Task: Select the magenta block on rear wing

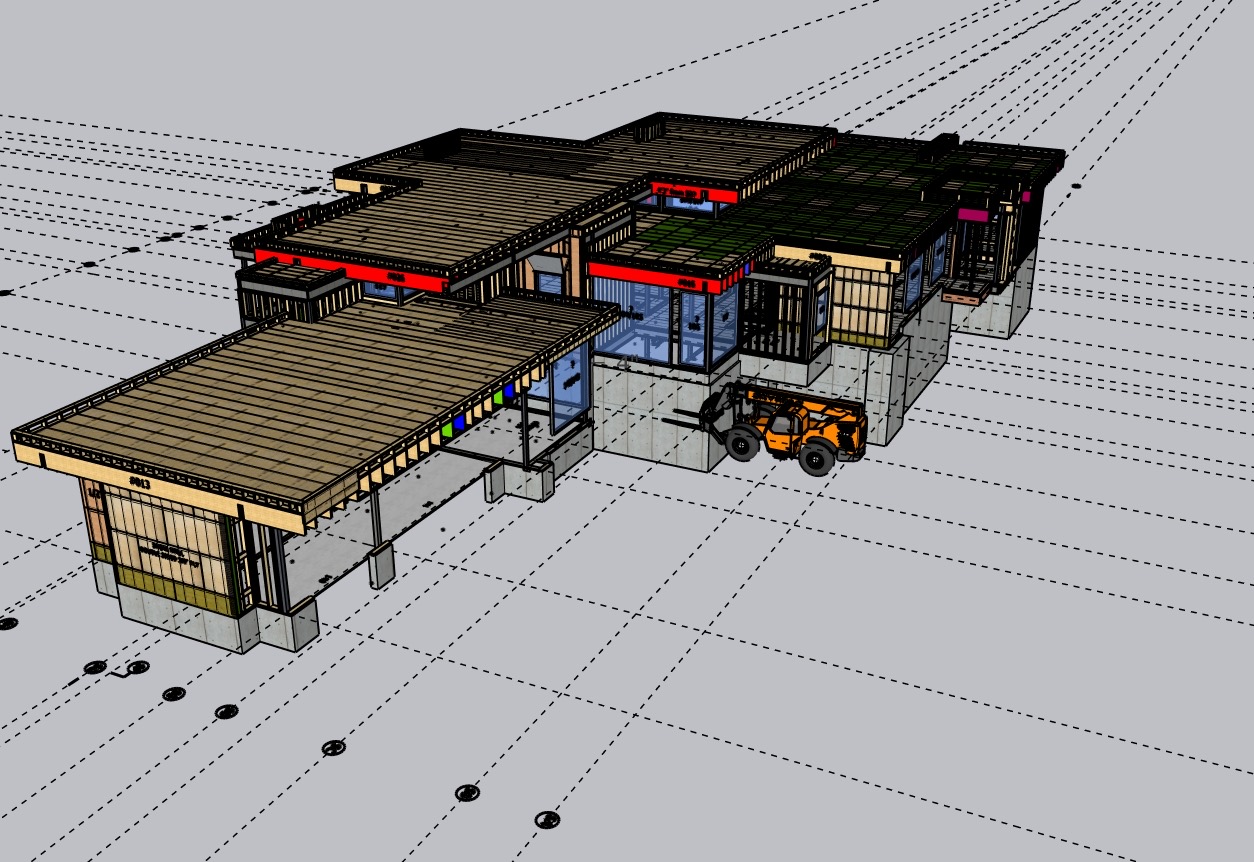Action: [x=971, y=214]
